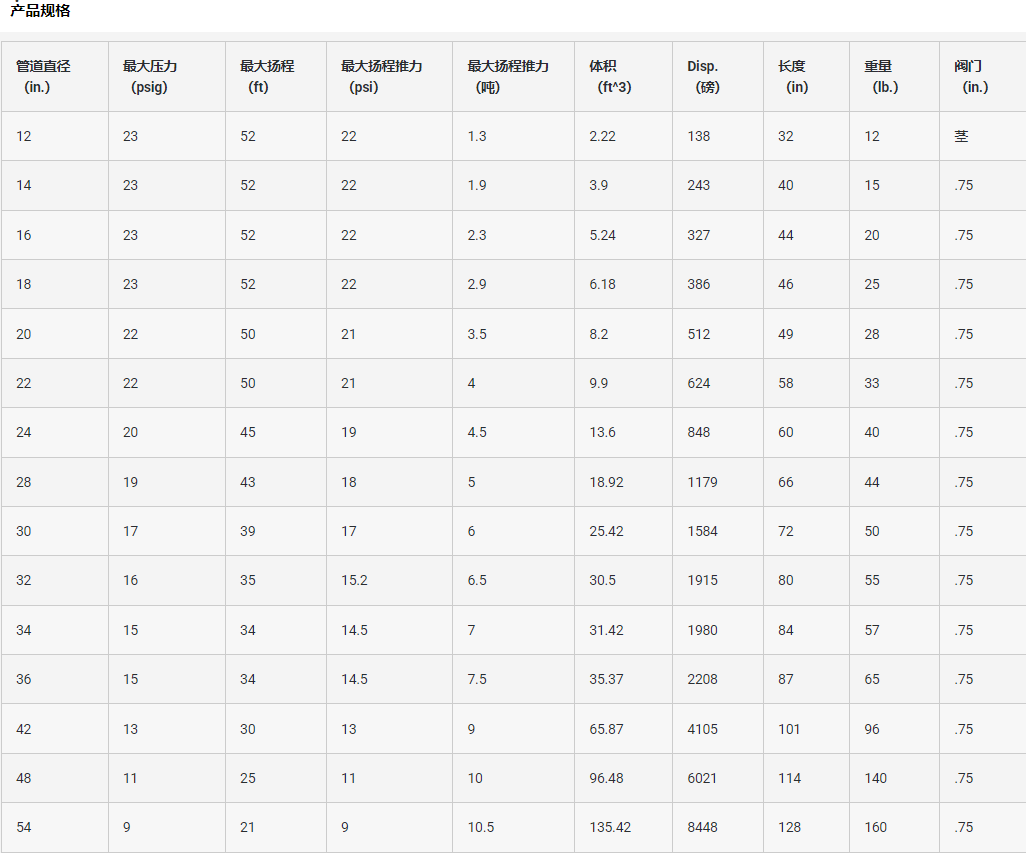Image resolution: width=1026 pixels, height=853 pixels.
Task: Select the 茎 valve cell in first row
Action: (x=983, y=136)
